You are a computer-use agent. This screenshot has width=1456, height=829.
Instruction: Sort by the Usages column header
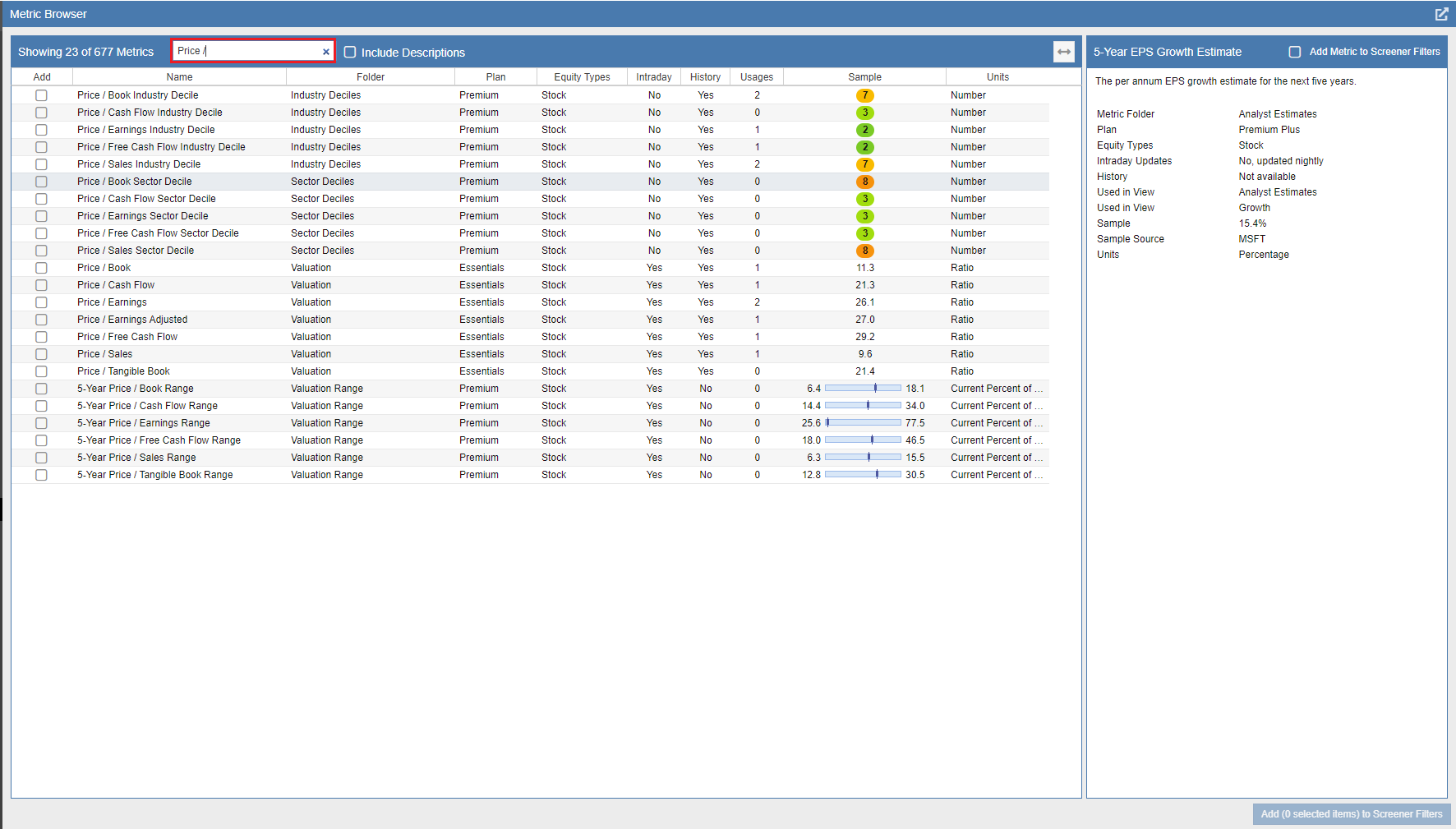[756, 77]
